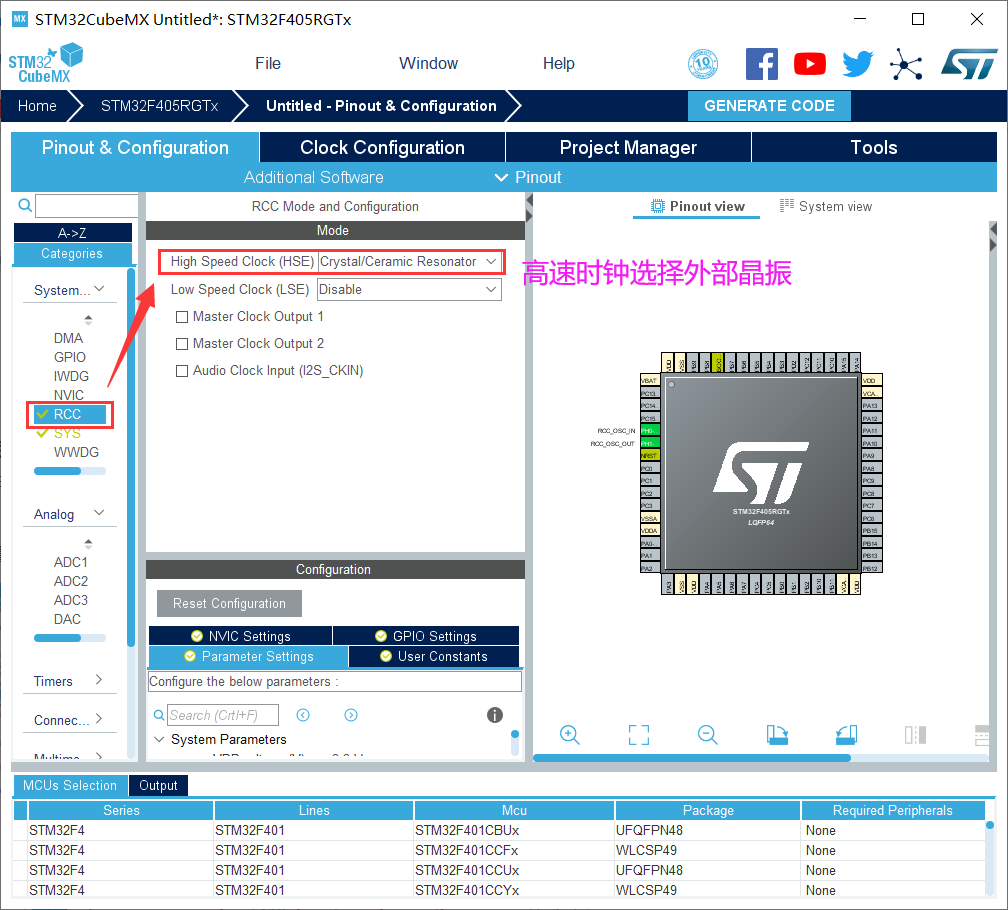This screenshot has width=1008, height=910.
Task: Open the Tools tab
Action: tap(874, 147)
